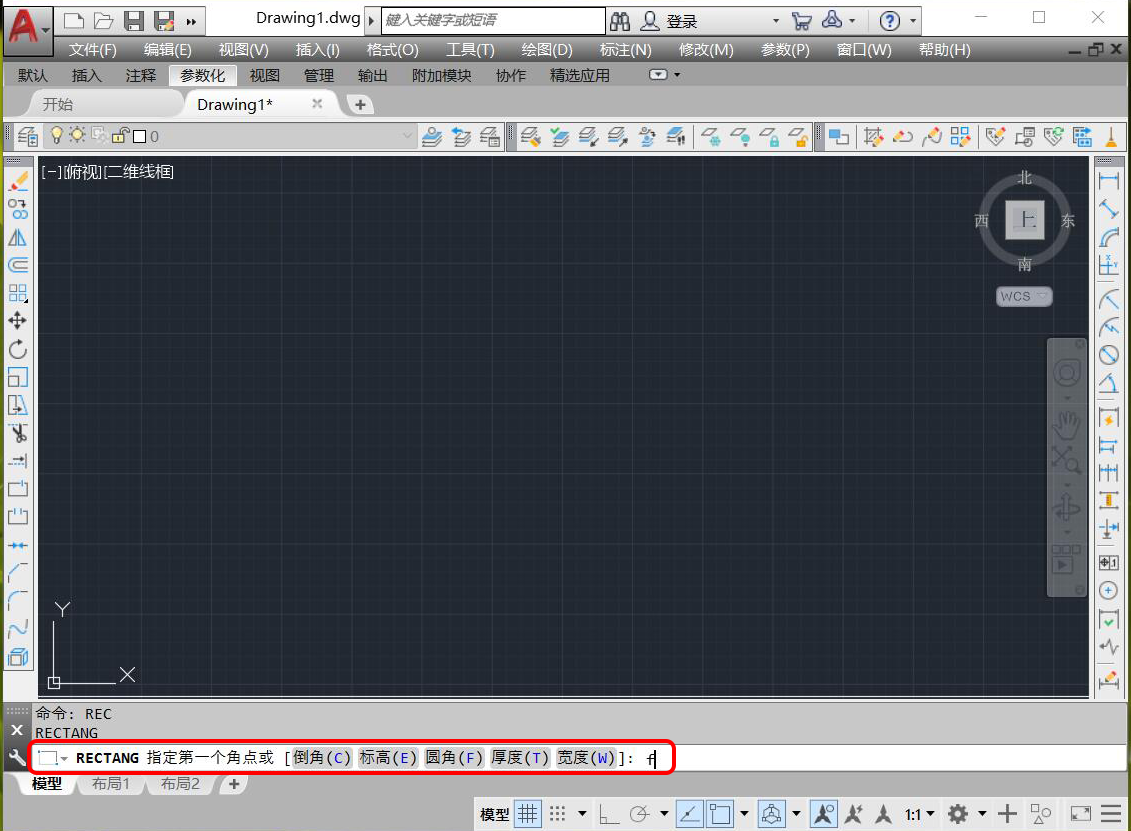1131x831 pixels.
Task: Toggle isolate objects in status bar
Action: pyautogui.click(x=1040, y=814)
